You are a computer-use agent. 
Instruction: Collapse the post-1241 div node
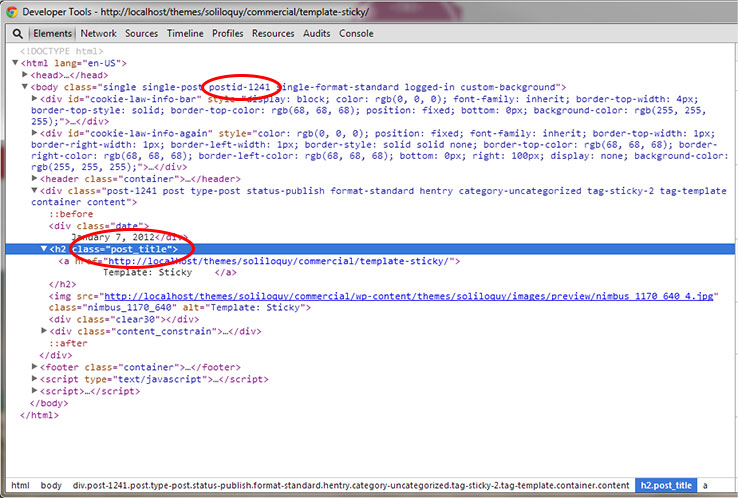(x=34, y=190)
